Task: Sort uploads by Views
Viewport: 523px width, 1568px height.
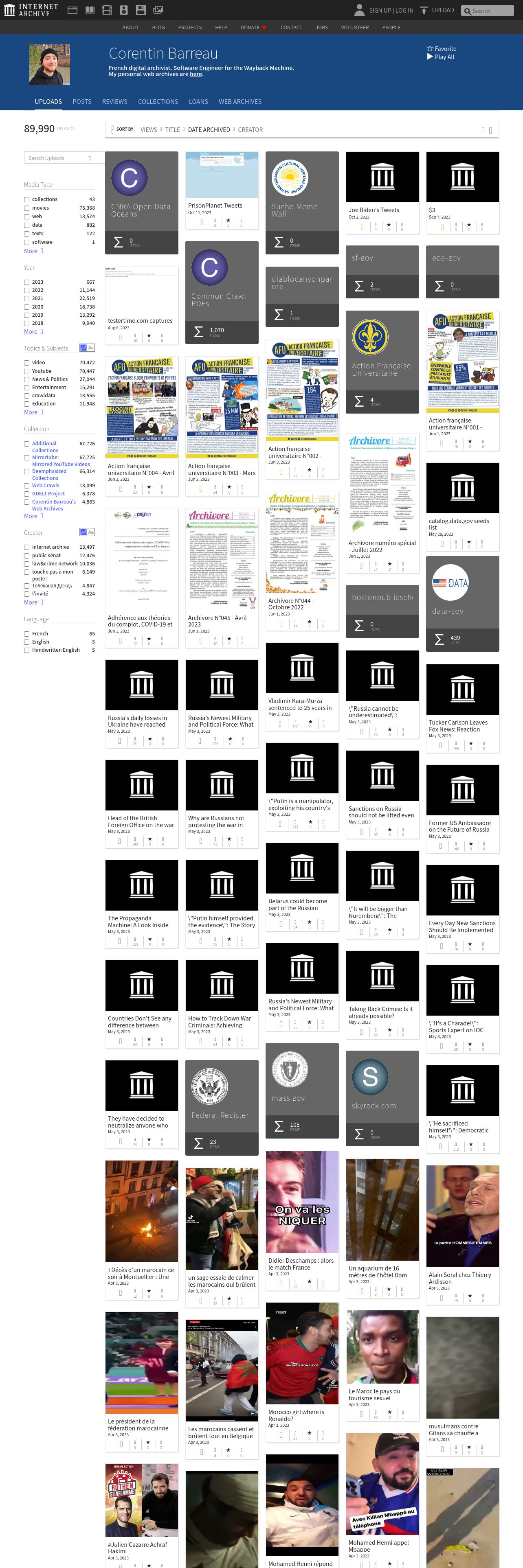Action: (x=149, y=130)
